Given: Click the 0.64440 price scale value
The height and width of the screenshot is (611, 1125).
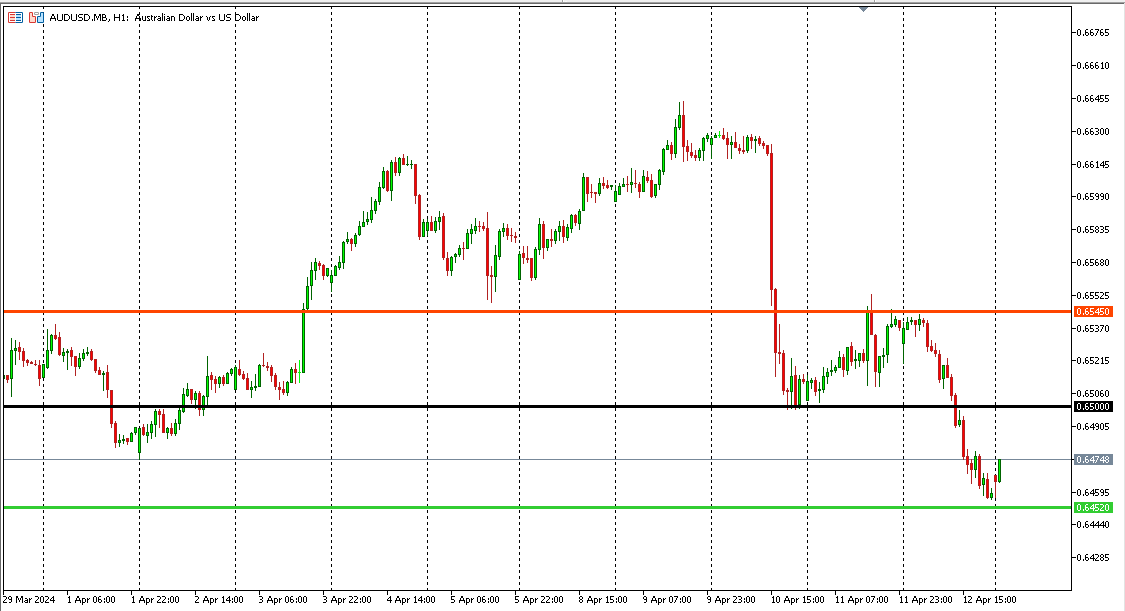Looking at the screenshot, I should [x=1093, y=525].
